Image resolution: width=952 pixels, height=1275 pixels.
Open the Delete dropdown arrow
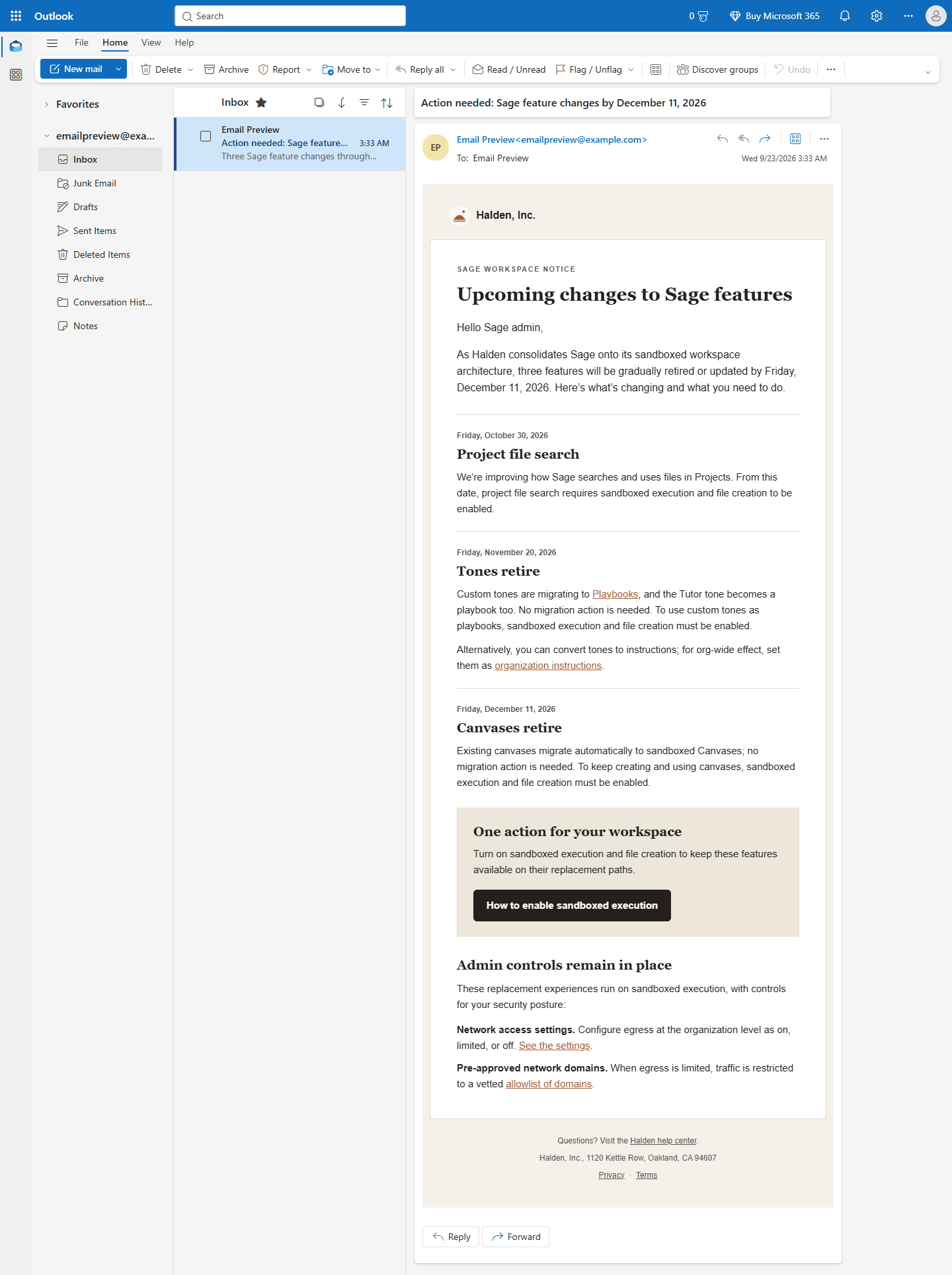[190, 69]
